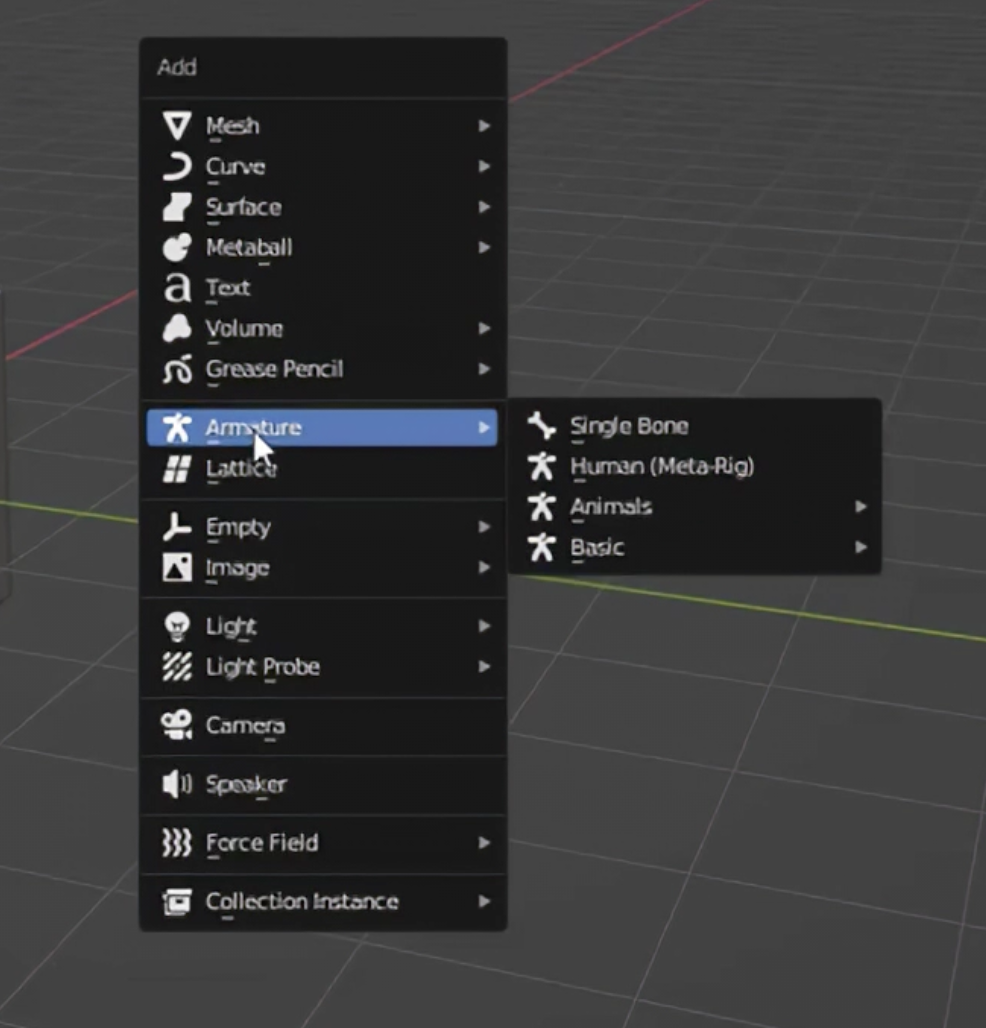986x1028 pixels.
Task: Click the Volume cloud icon
Action: point(177,328)
